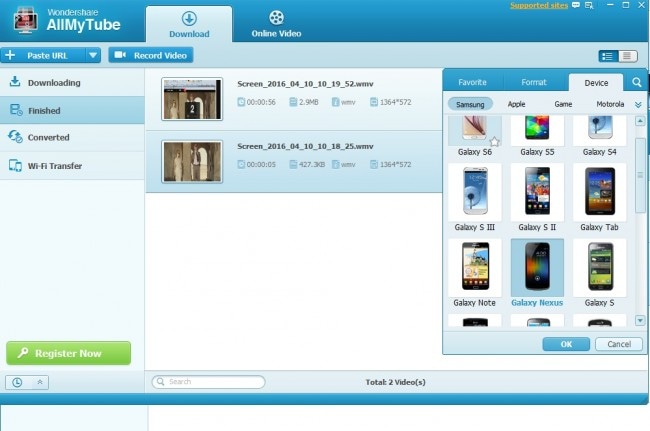Confirm with the OK button
The width and height of the screenshot is (650, 431).
(566, 344)
